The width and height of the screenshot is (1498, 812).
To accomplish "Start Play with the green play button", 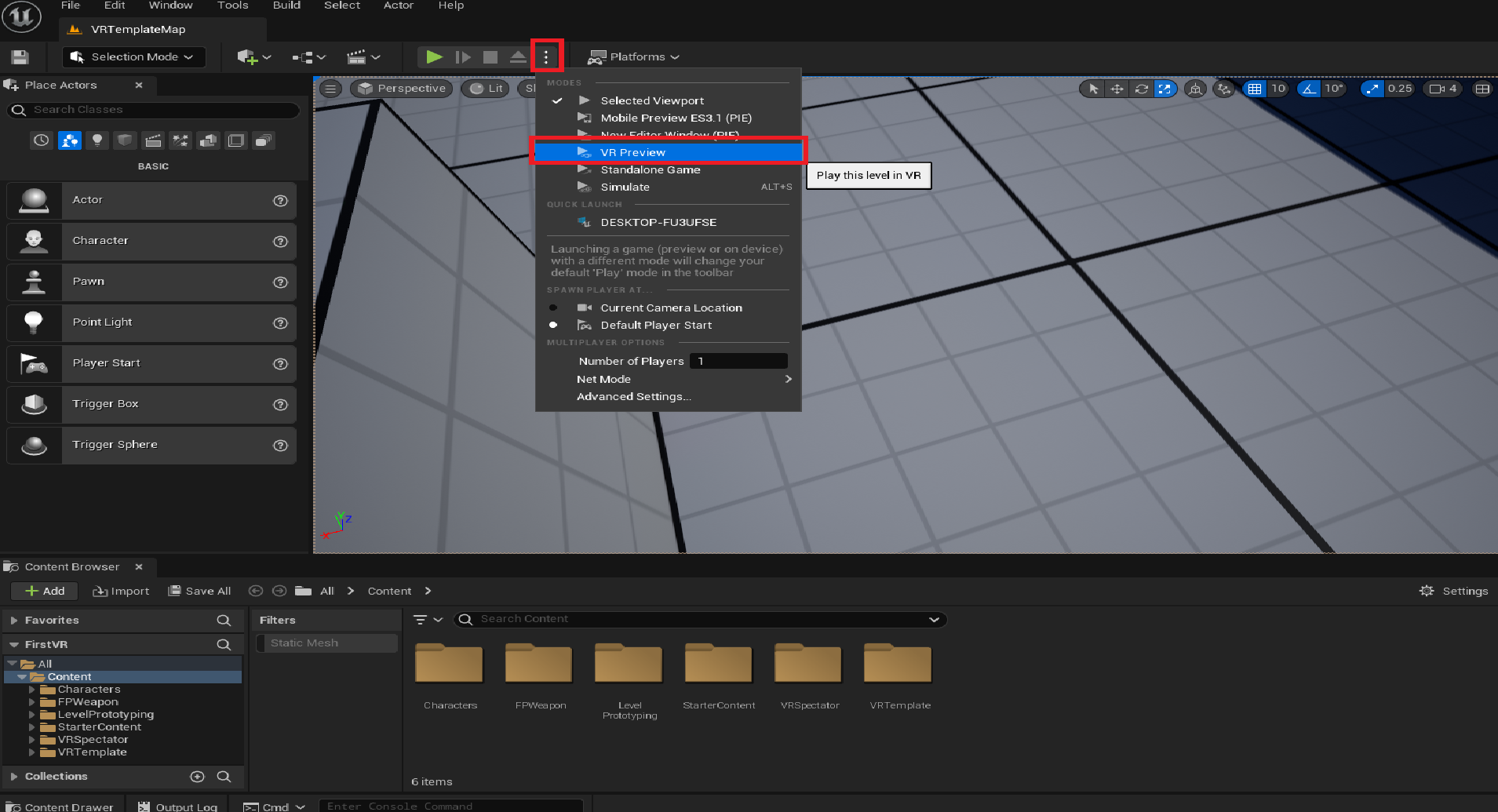I will click(x=434, y=56).
